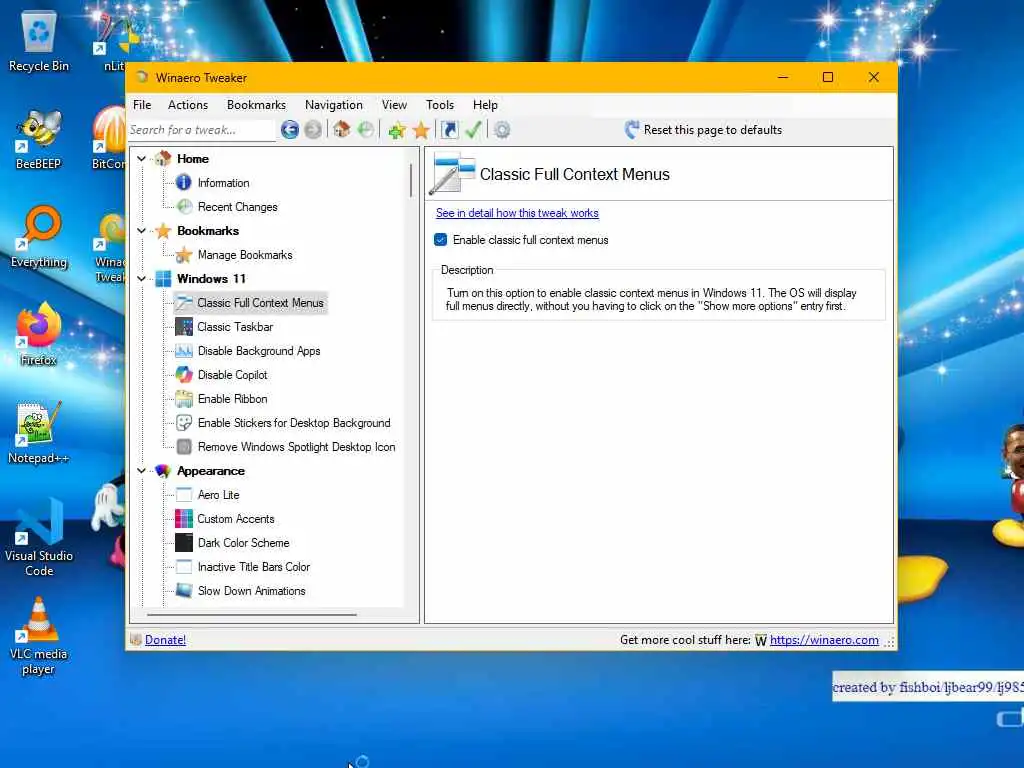Click the Back navigation arrow icon
1024x768 pixels.
click(290, 130)
